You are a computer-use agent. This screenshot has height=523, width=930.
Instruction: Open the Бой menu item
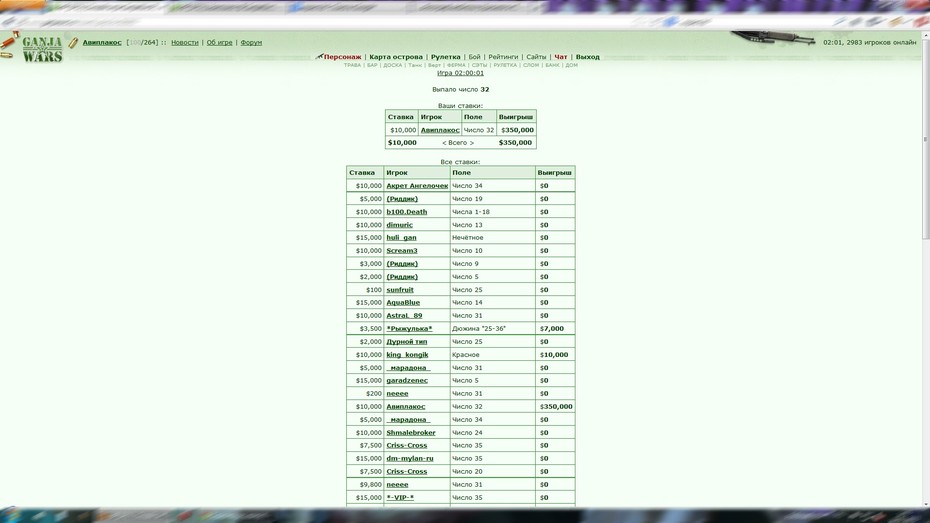(474, 57)
